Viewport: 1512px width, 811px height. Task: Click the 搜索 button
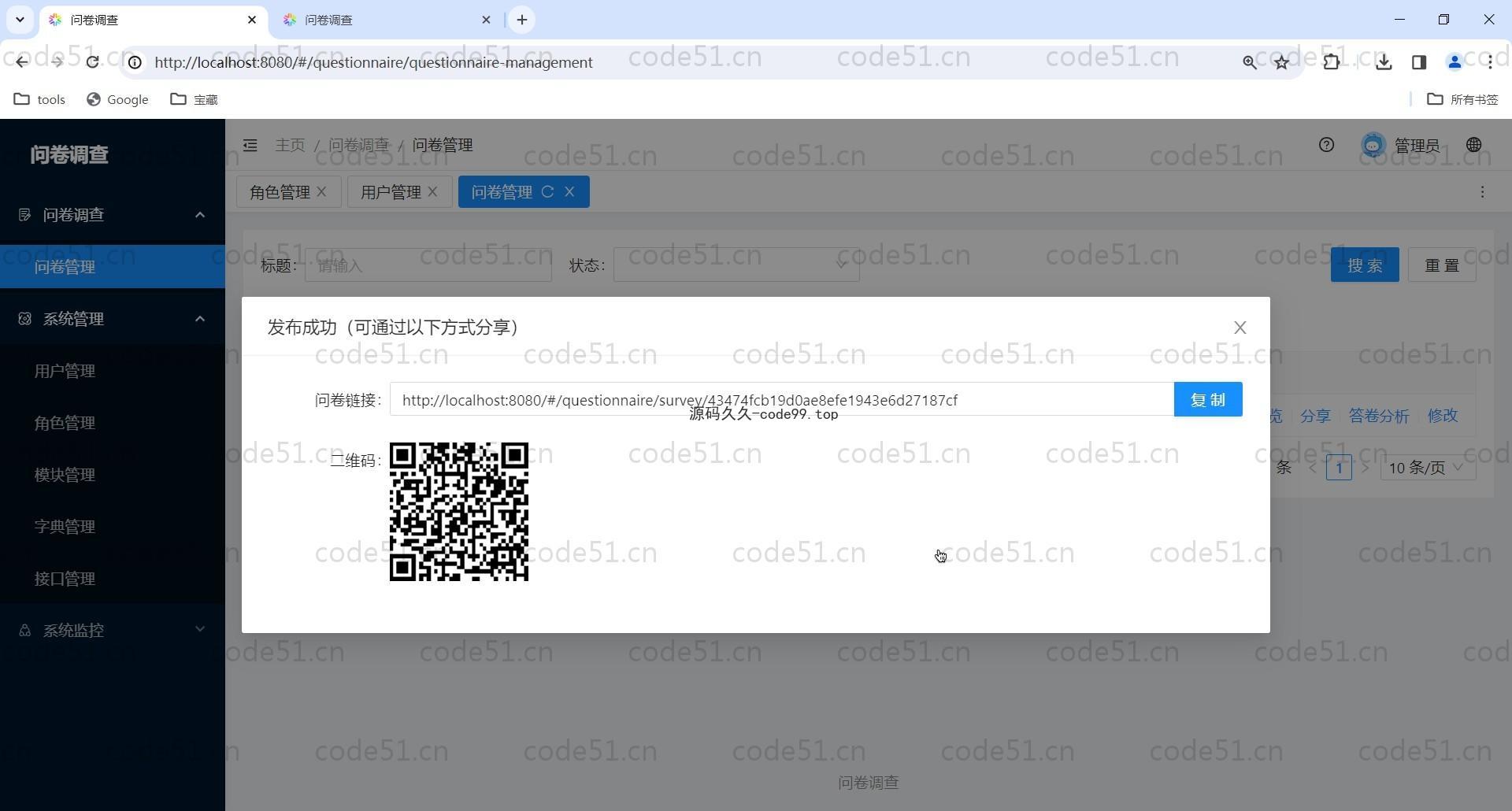pos(1365,265)
